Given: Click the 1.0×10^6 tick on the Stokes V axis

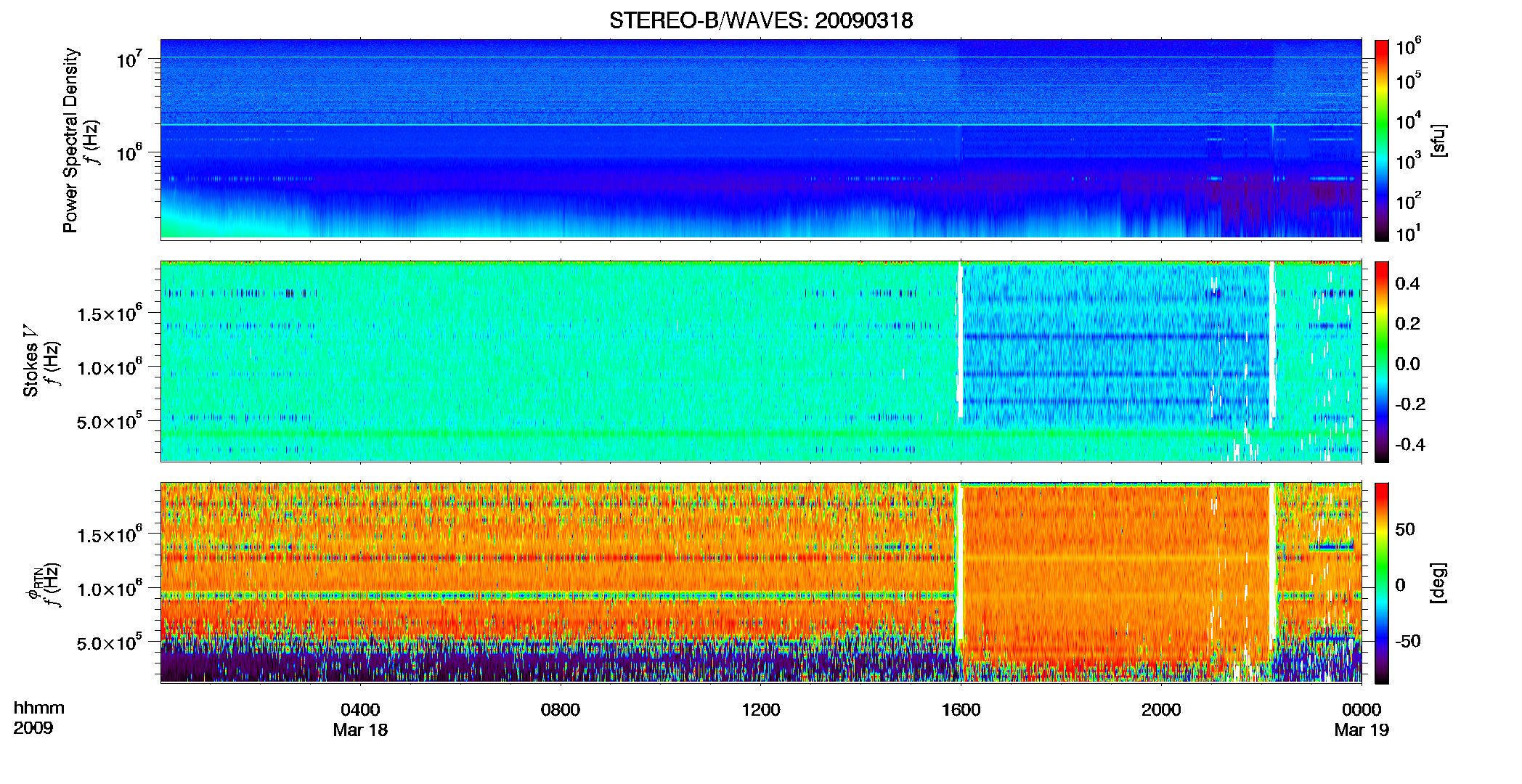Looking at the screenshot, I should tap(110, 367).
